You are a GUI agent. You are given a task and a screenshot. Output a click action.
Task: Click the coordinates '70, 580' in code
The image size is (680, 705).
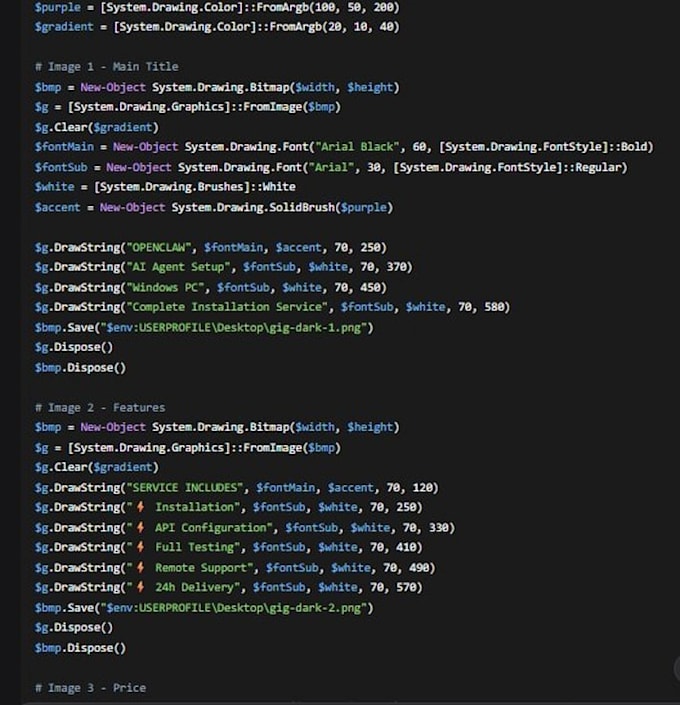[480, 307]
